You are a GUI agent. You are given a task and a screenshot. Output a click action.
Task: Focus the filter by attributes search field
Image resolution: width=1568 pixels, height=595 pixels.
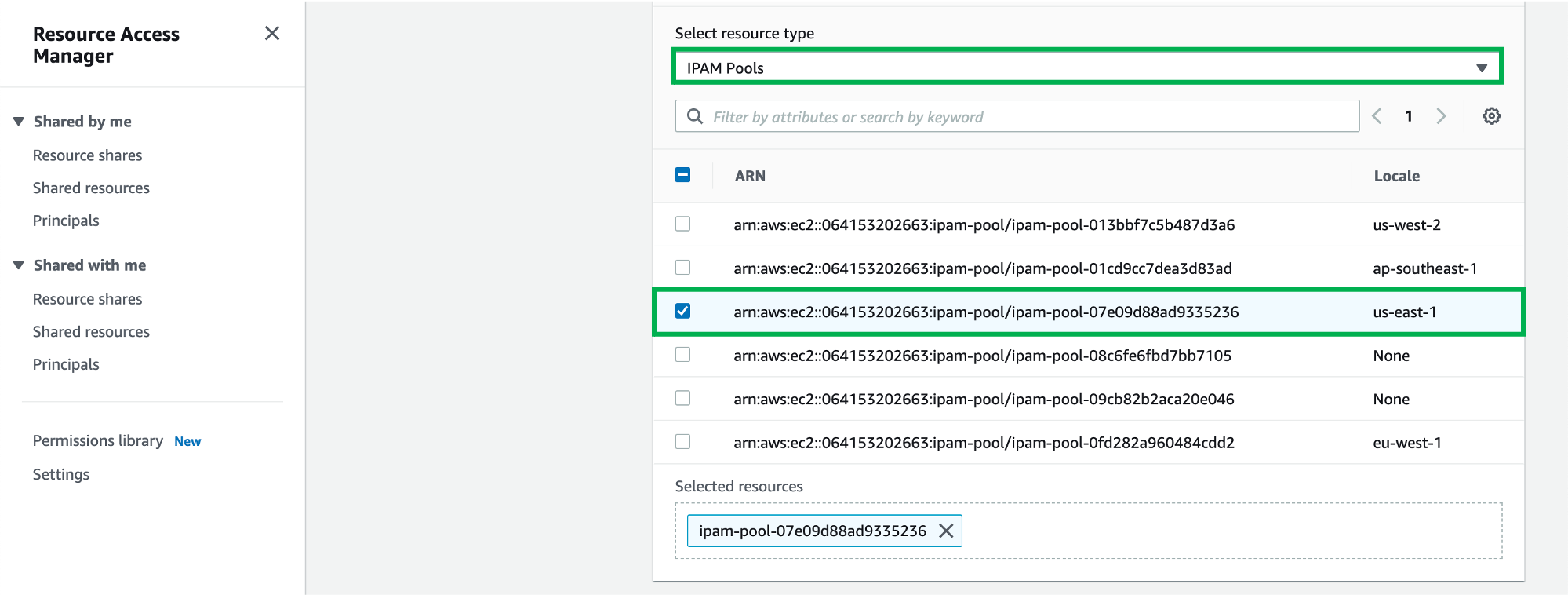1017,116
